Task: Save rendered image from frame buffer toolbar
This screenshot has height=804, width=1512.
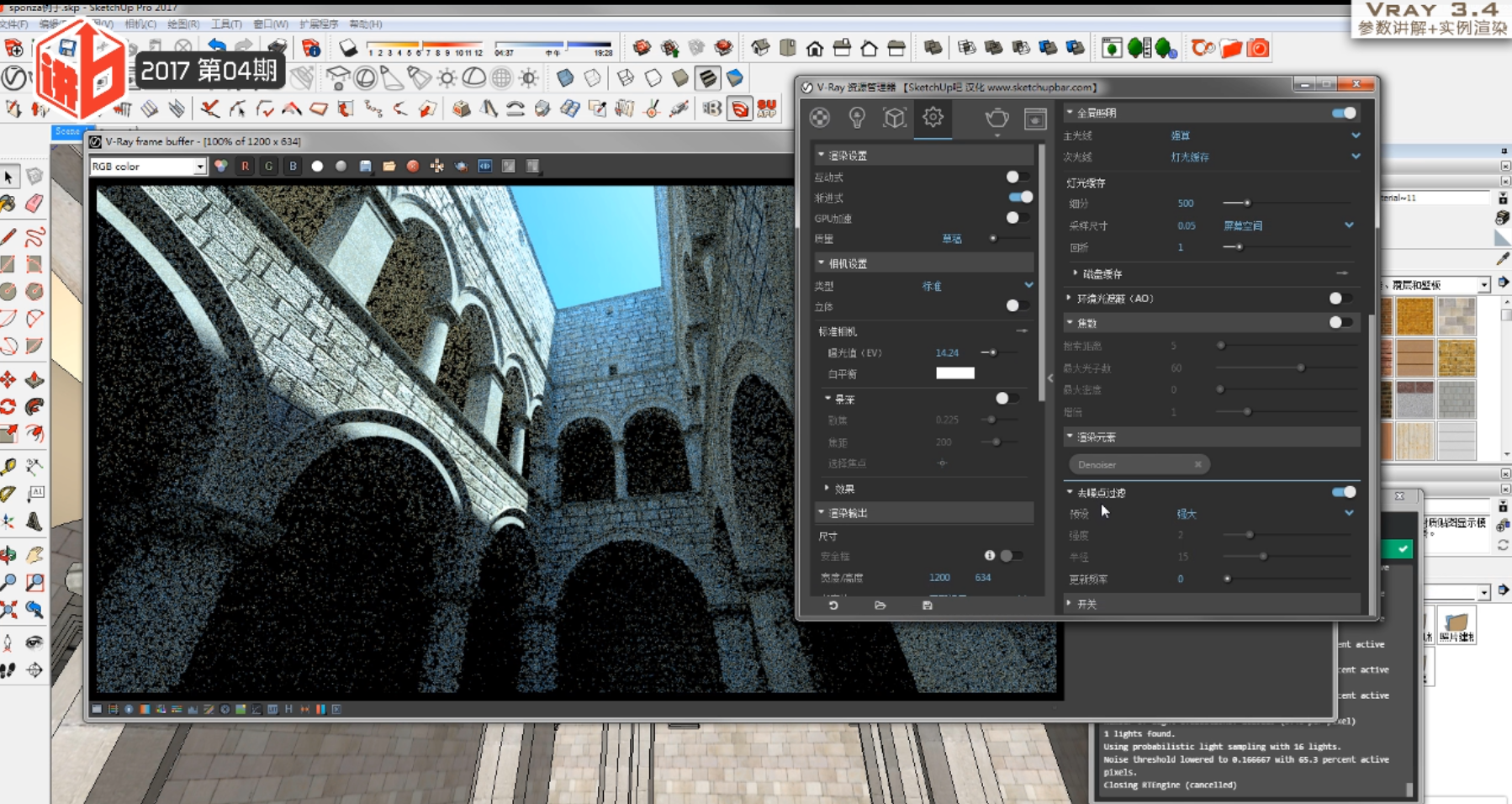Action: 365,167
